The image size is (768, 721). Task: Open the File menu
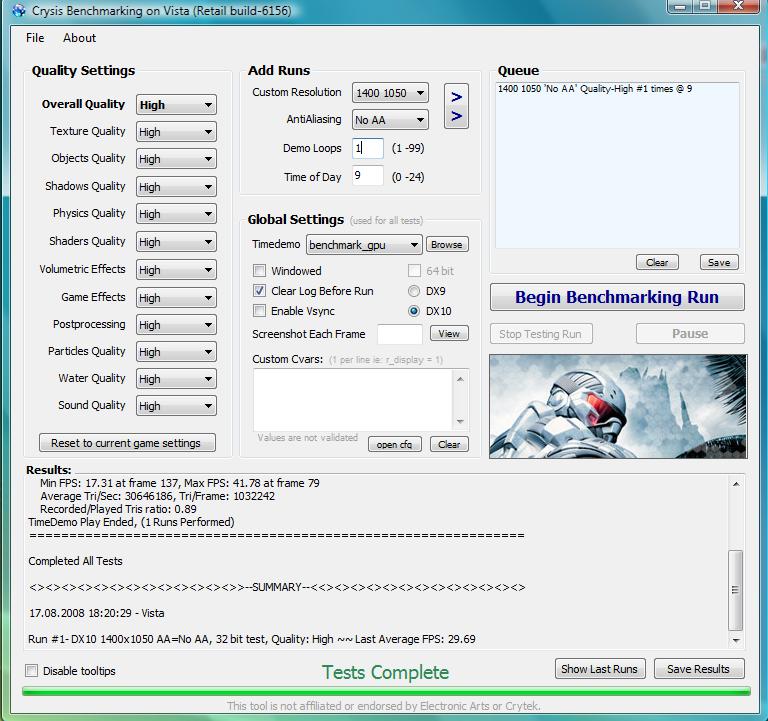click(35, 38)
